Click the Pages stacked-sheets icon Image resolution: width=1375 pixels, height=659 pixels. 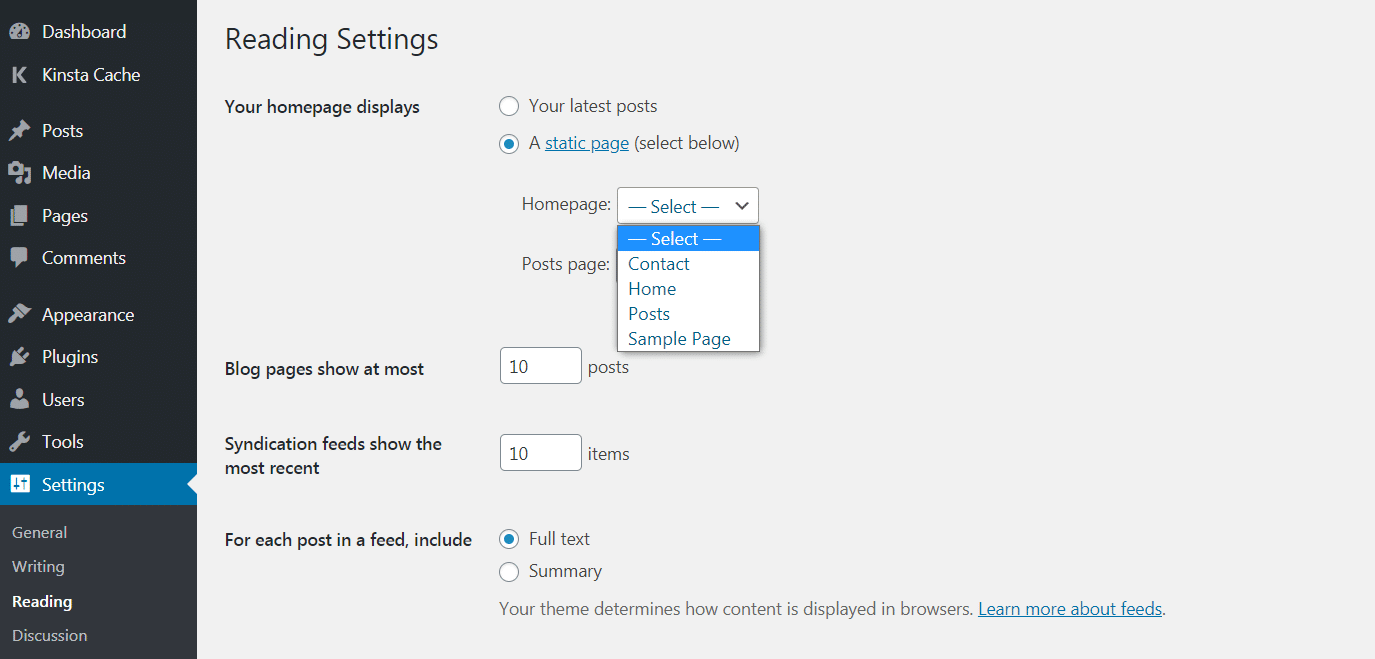19,216
